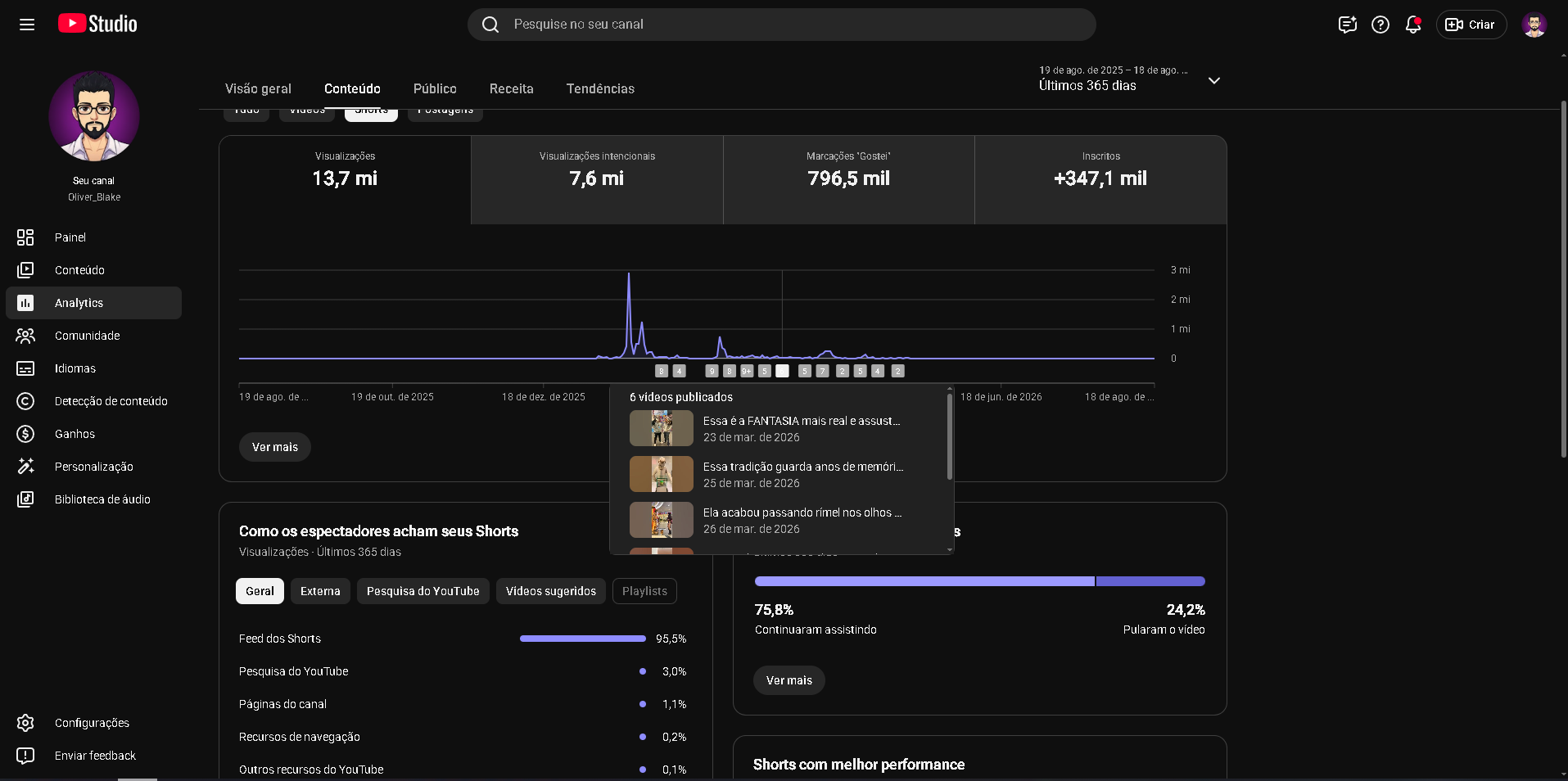Viewport: 1568px width, 781px height.
Task: Open the account avatar menu at top right
Action: pos(1534,25)
